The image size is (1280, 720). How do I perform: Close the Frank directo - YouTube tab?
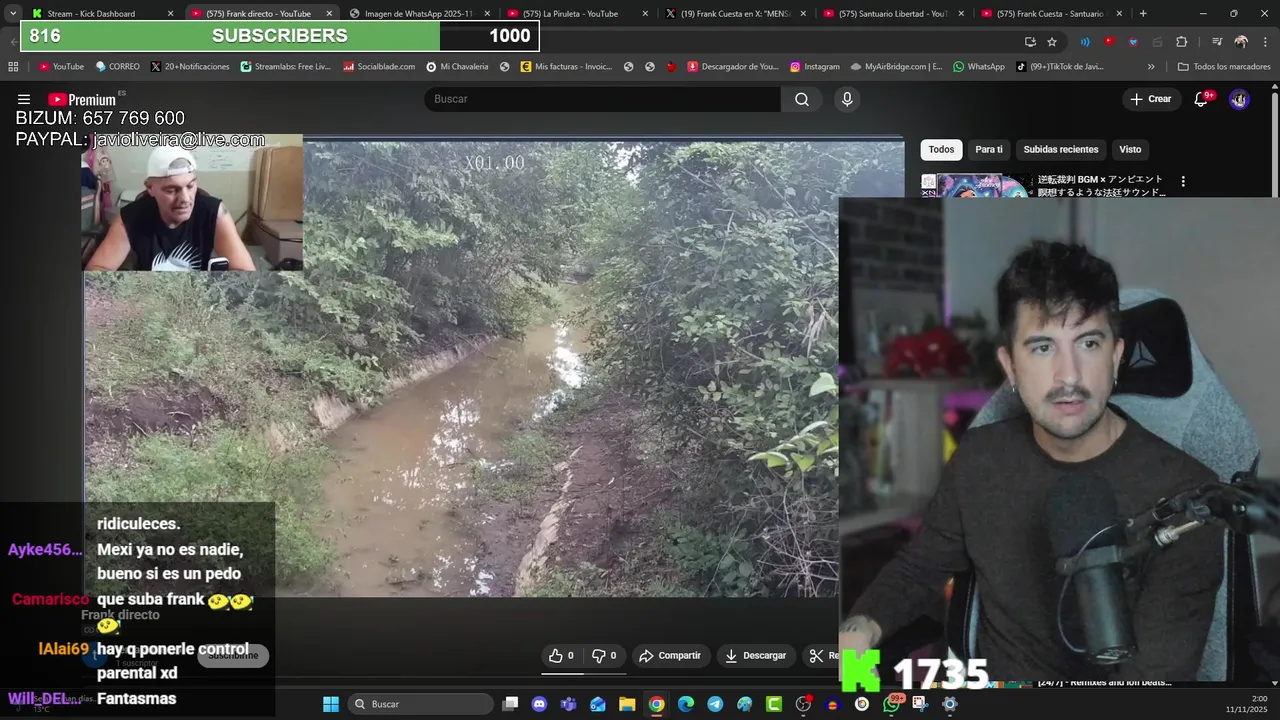[329, 14]
